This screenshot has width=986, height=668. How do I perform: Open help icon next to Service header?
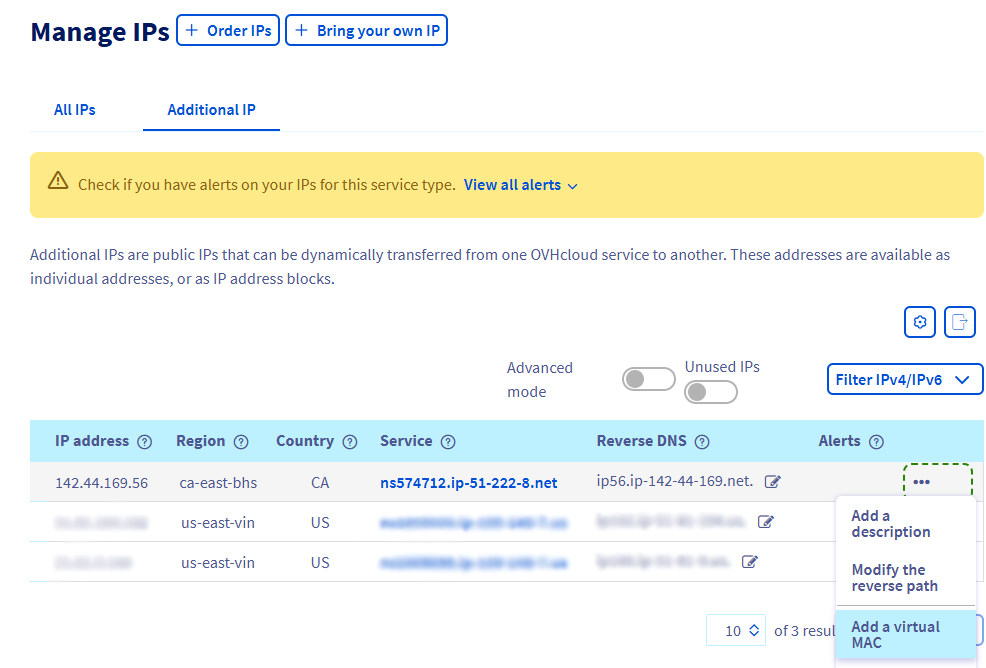click(448, 442)
